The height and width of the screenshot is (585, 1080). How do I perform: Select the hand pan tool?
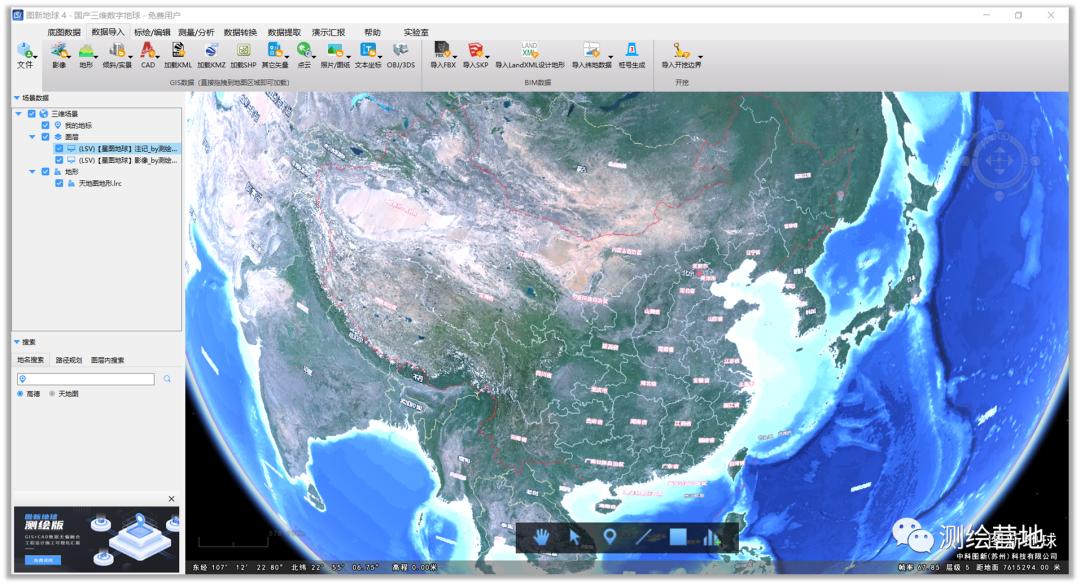click(x=541, y=537)
